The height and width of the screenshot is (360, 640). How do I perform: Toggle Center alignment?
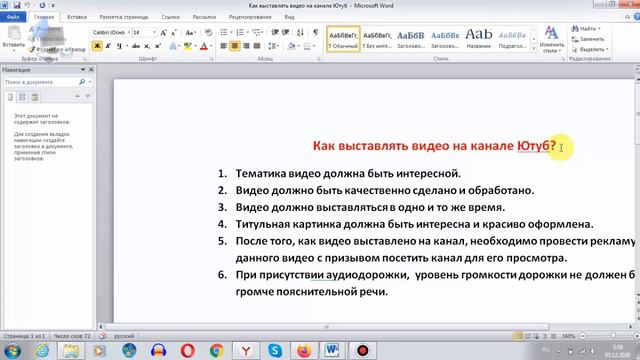(x=235, y=46)
